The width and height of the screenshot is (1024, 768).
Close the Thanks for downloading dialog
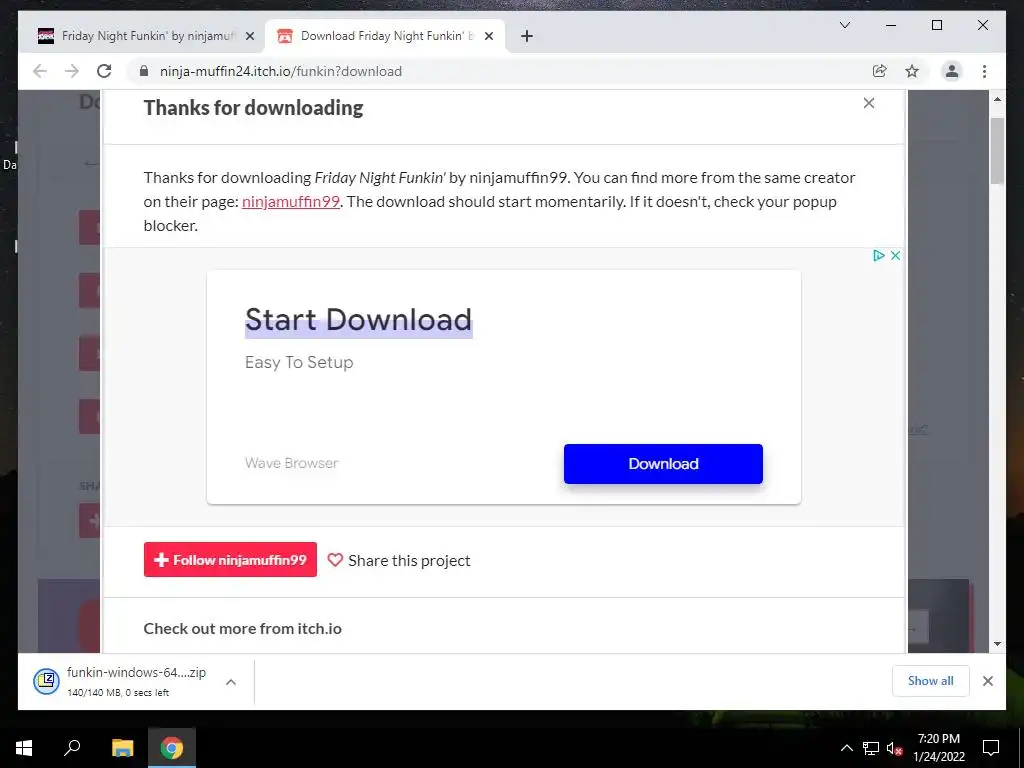click(x=869, y=103)
